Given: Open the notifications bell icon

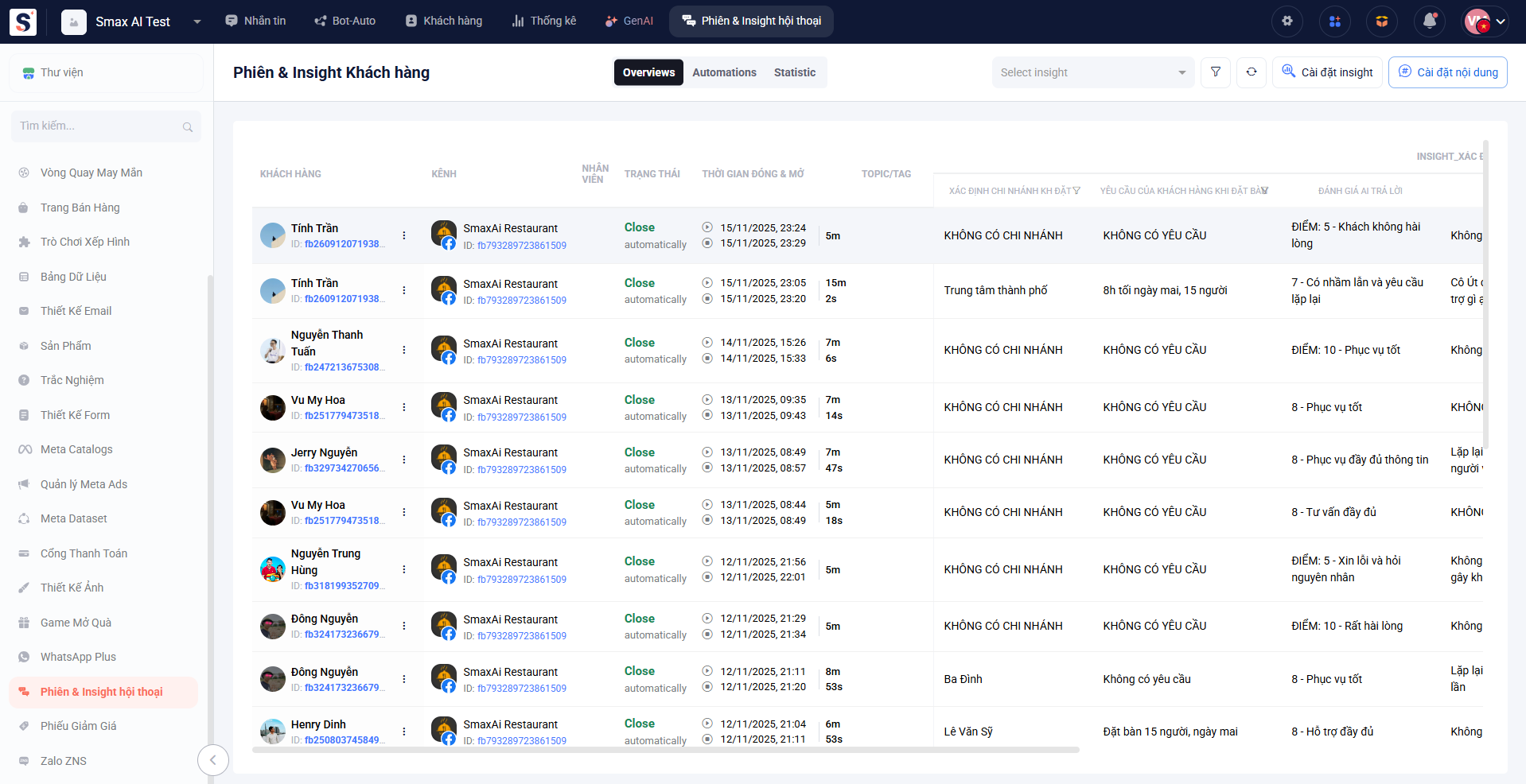Looking at the screenshot, I should 1429,21.
